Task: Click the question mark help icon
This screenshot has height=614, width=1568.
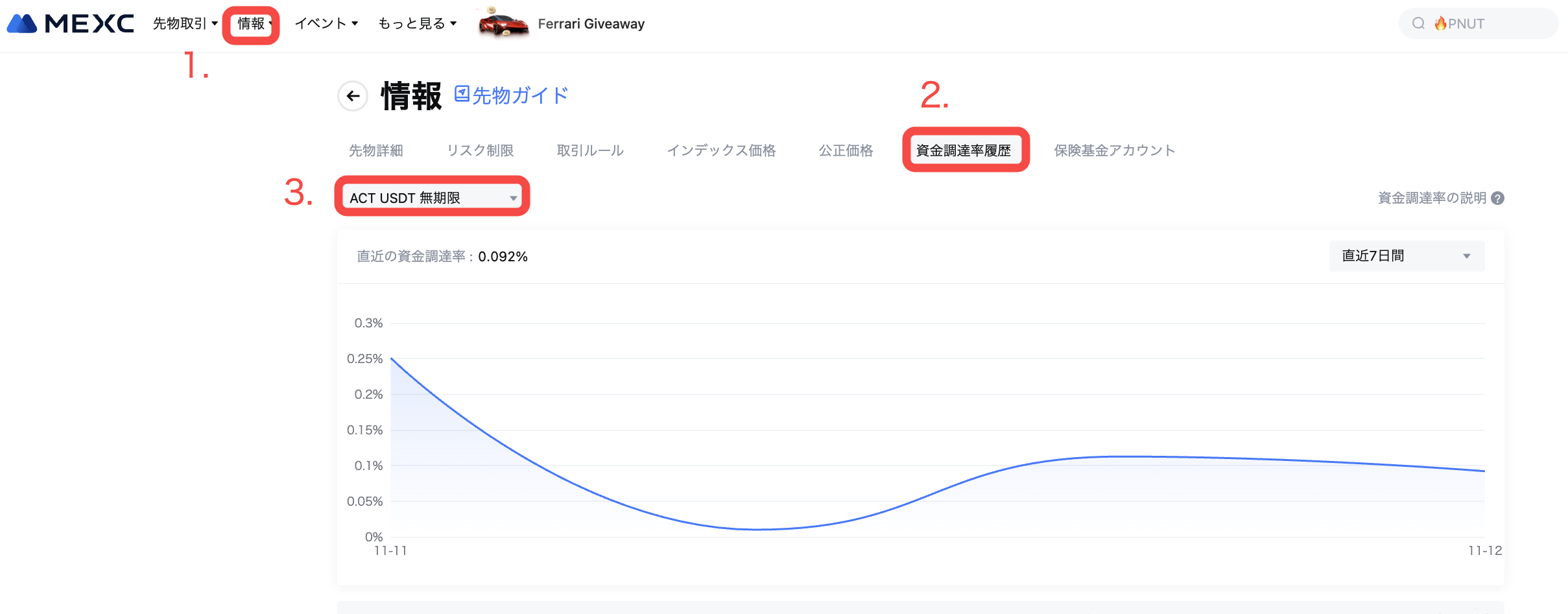Action: [1497, 198]
